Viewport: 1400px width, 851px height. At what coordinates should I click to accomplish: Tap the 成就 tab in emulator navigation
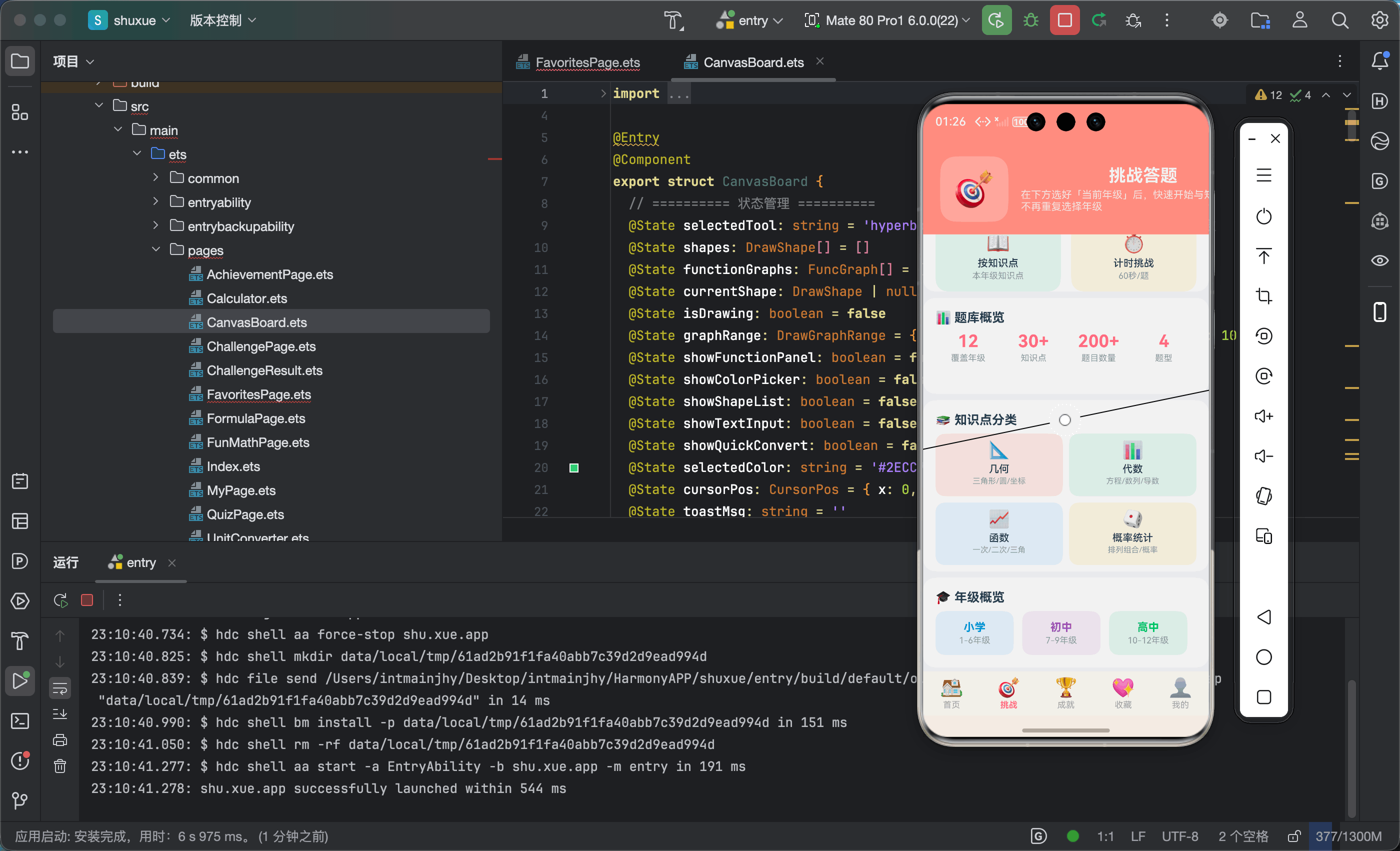[1065, 693]
